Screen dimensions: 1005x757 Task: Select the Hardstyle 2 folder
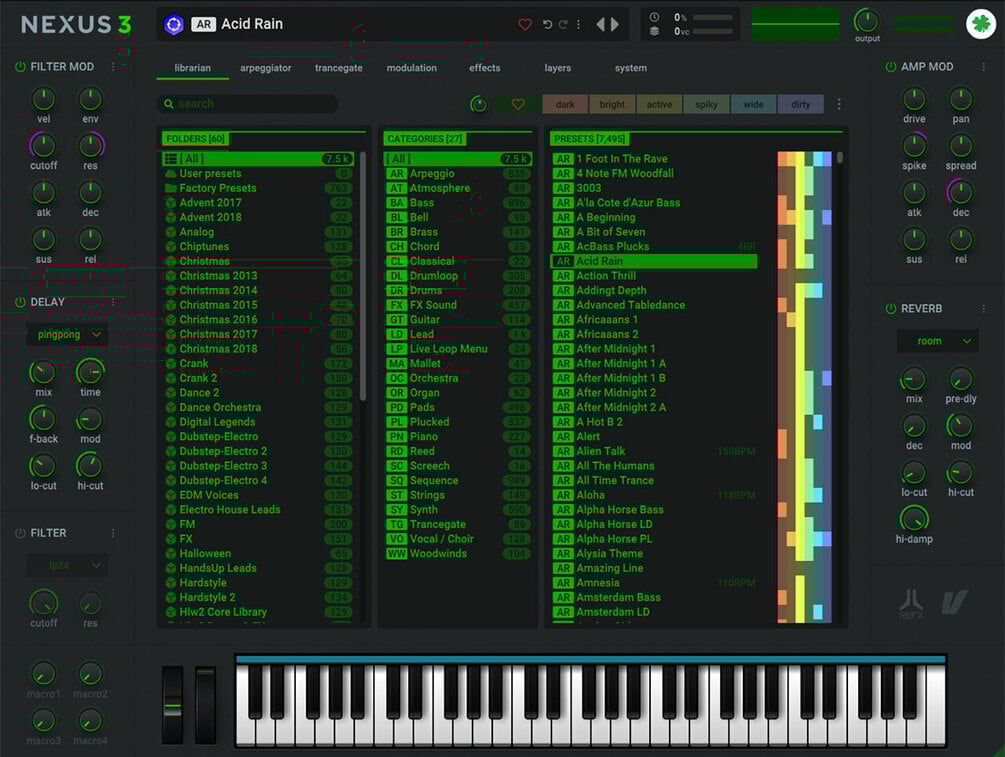click(258, 597)
